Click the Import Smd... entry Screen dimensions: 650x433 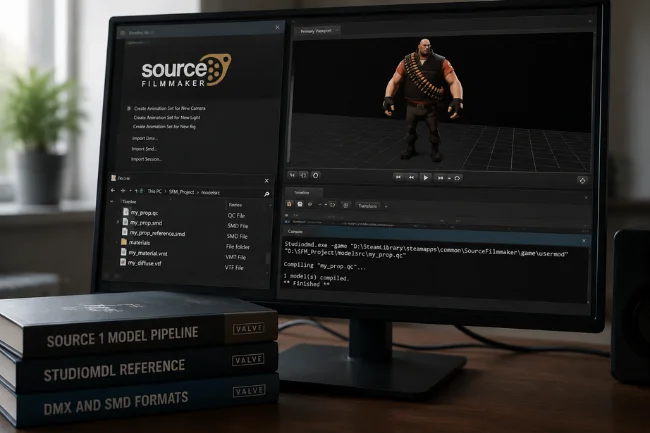pyautogui.click(x=144, y=149)
